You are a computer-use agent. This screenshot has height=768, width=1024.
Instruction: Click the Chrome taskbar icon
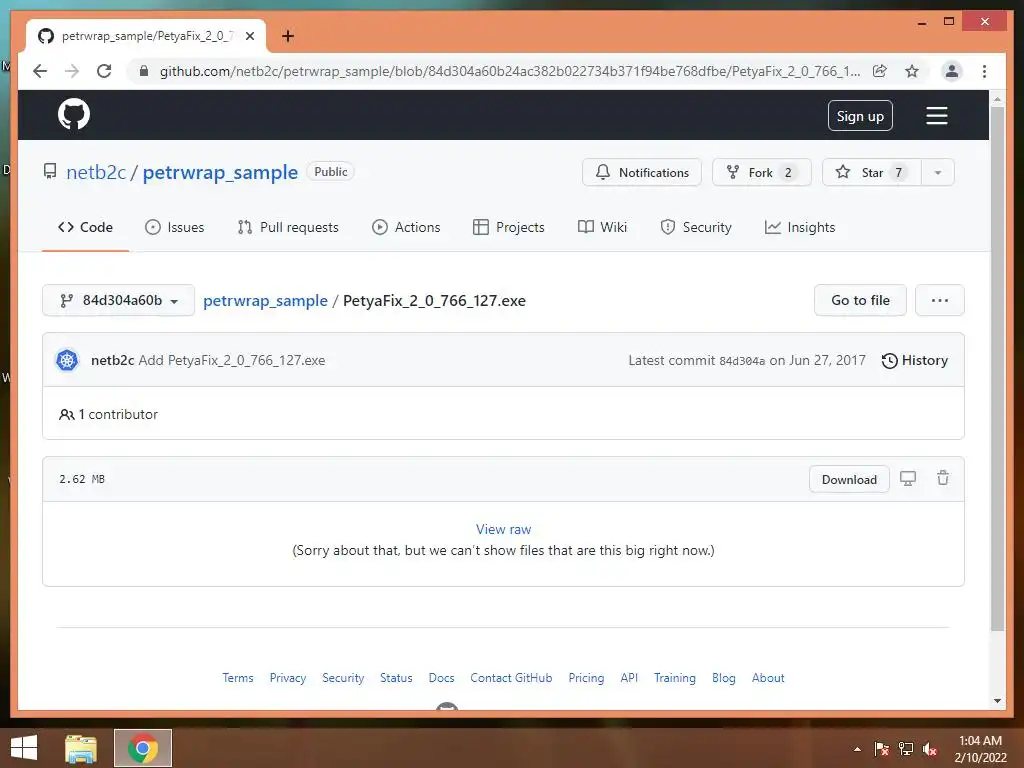tap(143, 748)
